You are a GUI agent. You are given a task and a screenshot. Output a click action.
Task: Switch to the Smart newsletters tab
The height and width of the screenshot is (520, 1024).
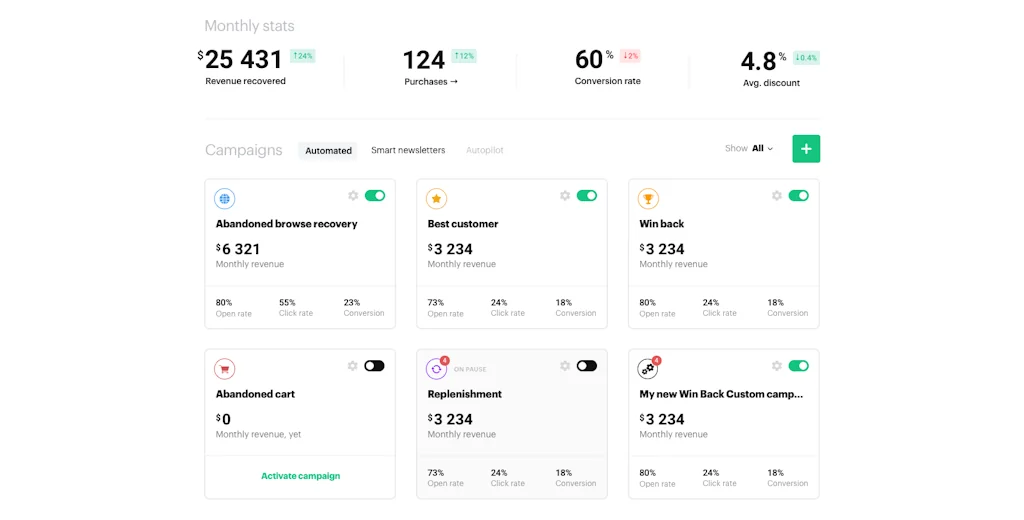pos(408,150)
